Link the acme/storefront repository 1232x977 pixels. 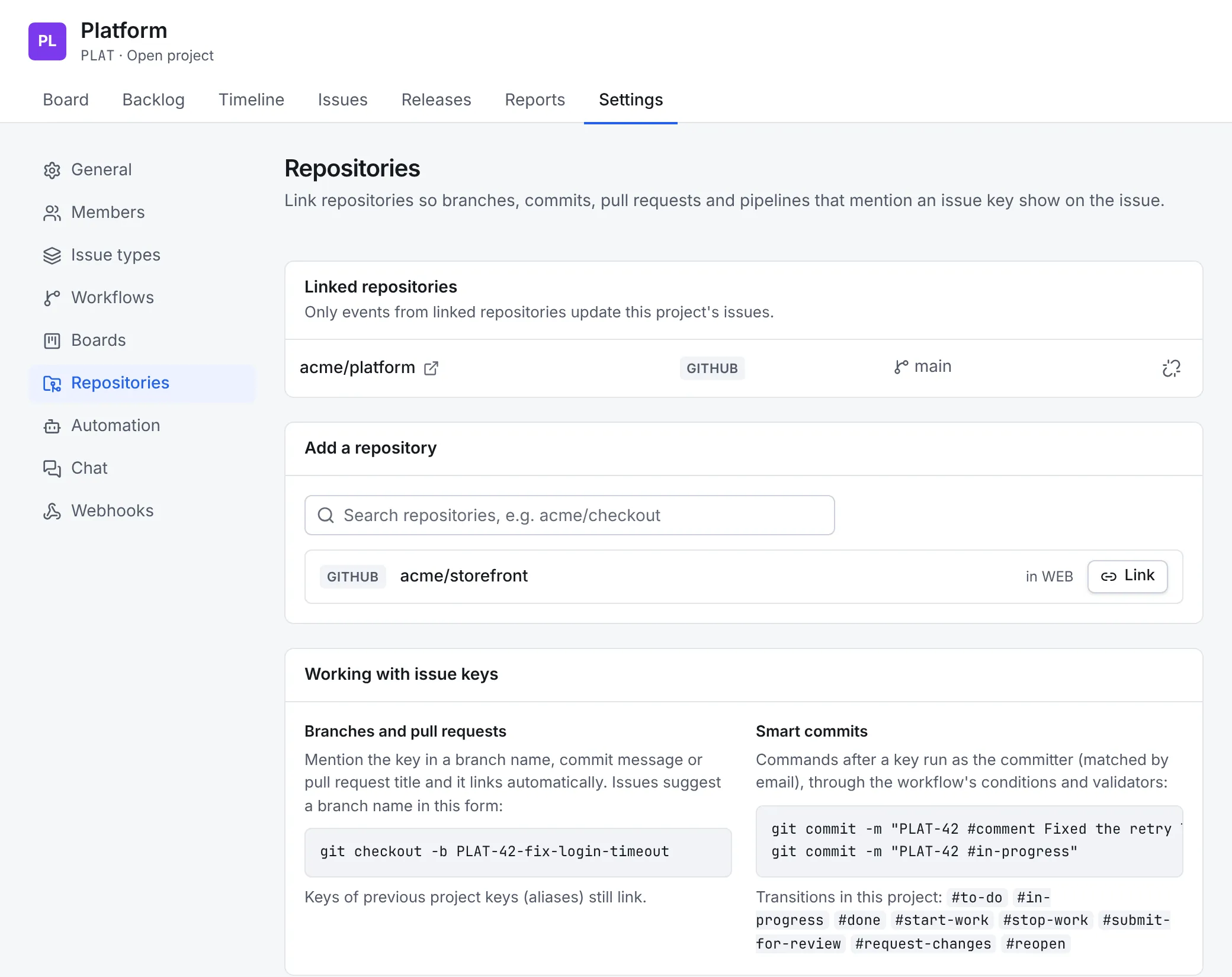click(x=1127, y=576)
